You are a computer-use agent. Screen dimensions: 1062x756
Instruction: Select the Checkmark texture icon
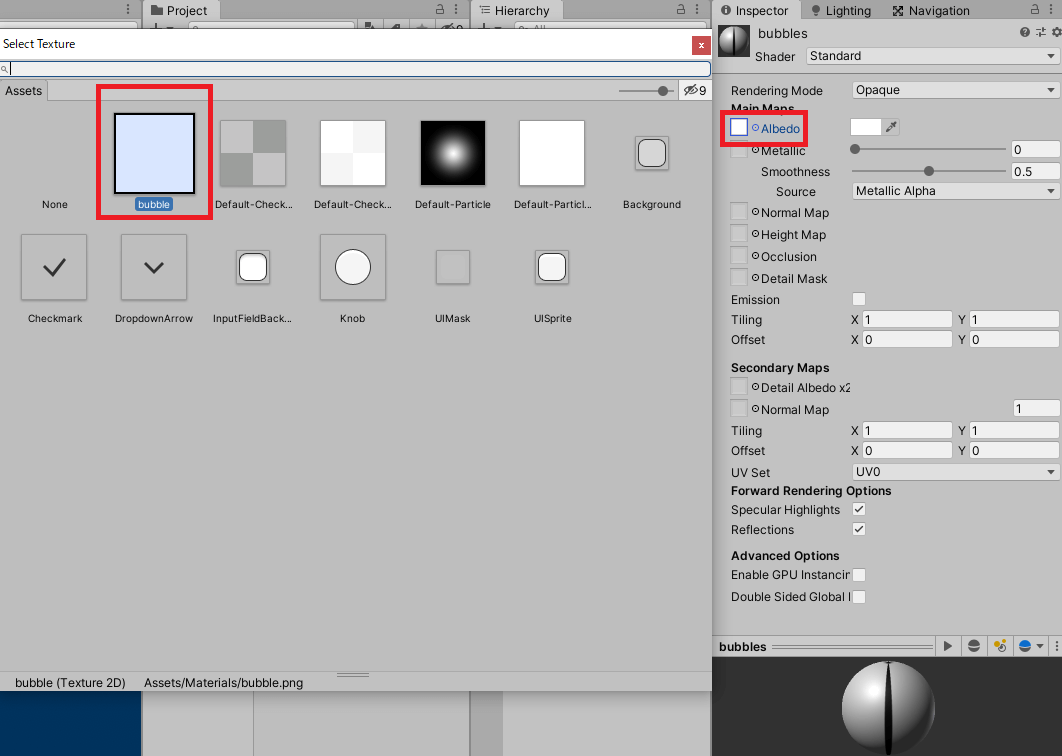click(54, 267)
